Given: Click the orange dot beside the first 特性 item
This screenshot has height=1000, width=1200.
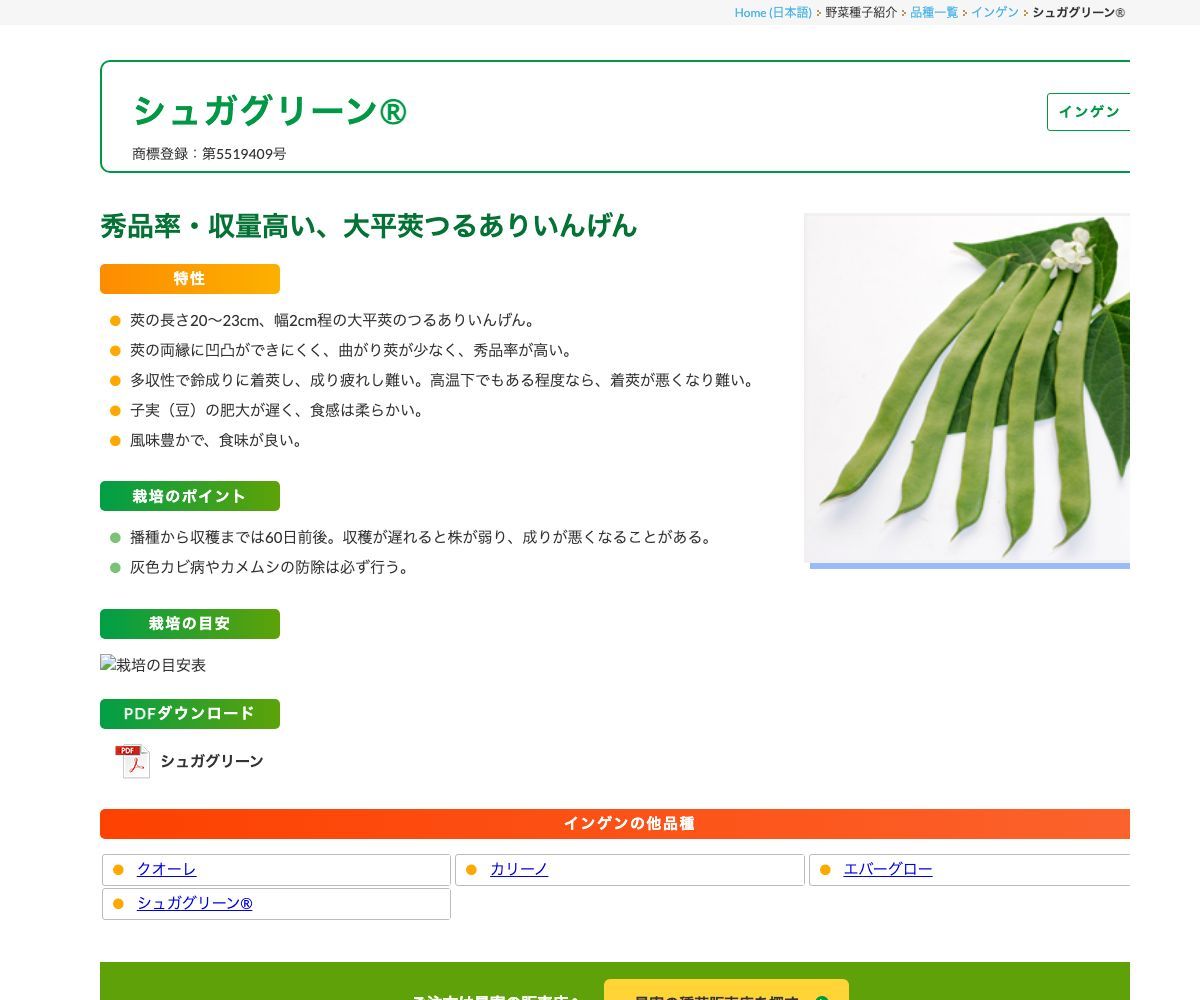Looking at the screenshot, I should [117, 320].
